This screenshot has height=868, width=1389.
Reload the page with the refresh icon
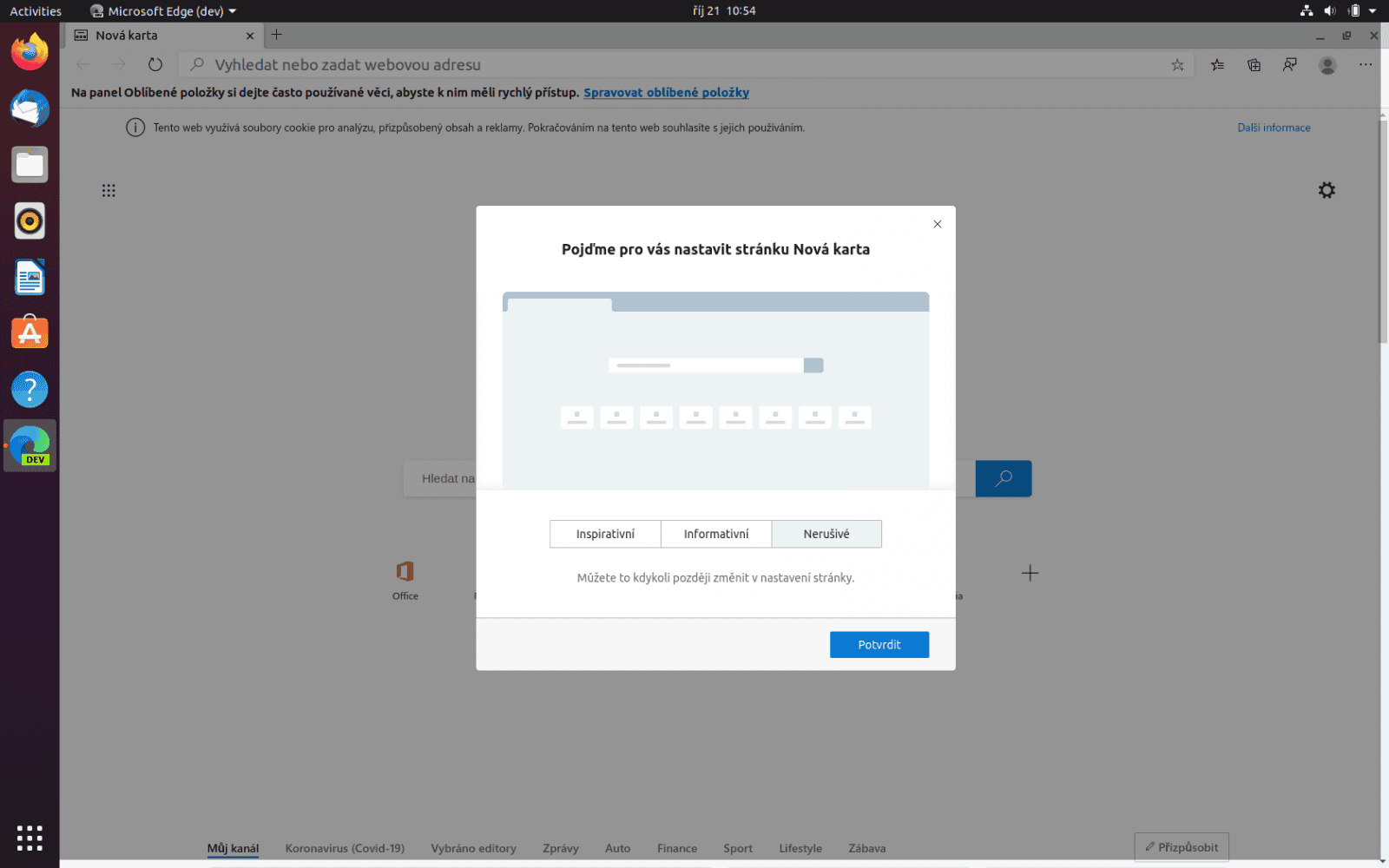[155, 64]
